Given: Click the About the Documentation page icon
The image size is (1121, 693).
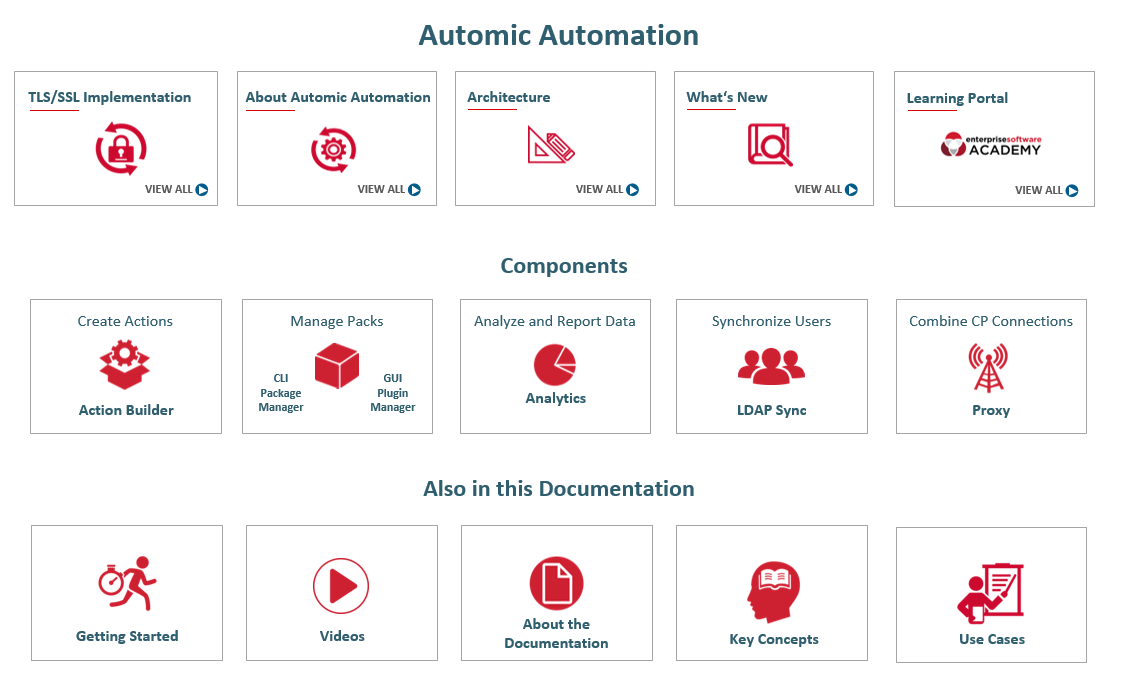Looking at the screenshot, I should tap(556, 581).
